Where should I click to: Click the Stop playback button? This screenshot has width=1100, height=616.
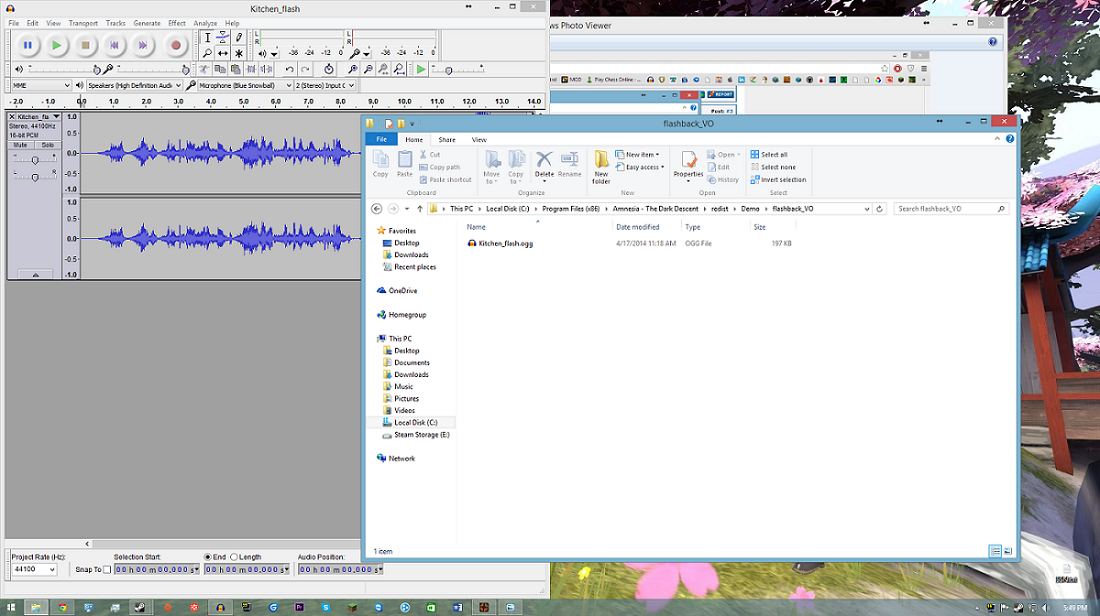86,45
